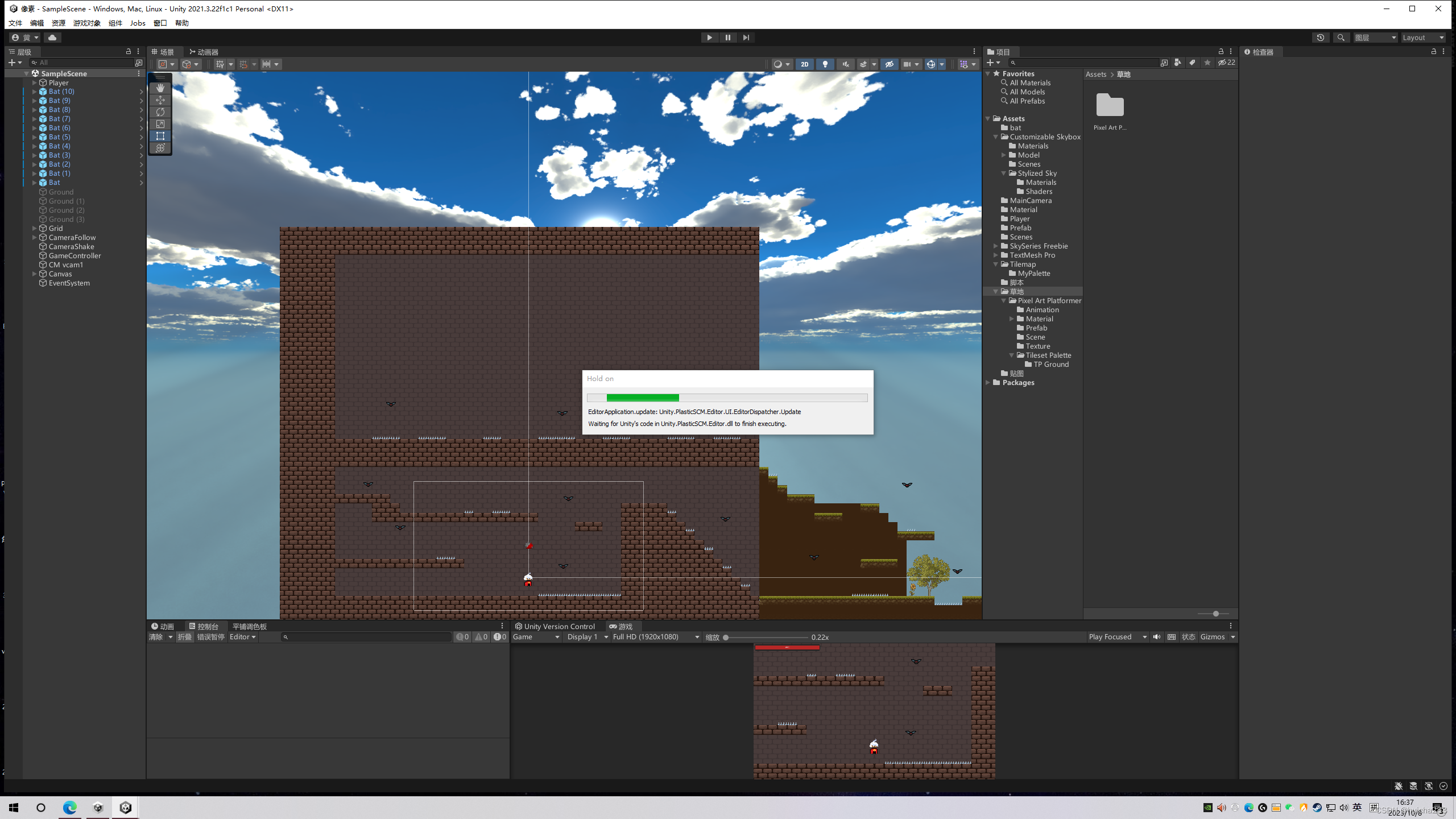
Task: Open the Scene (场景) tab
Action: click(x=163, y=52)
